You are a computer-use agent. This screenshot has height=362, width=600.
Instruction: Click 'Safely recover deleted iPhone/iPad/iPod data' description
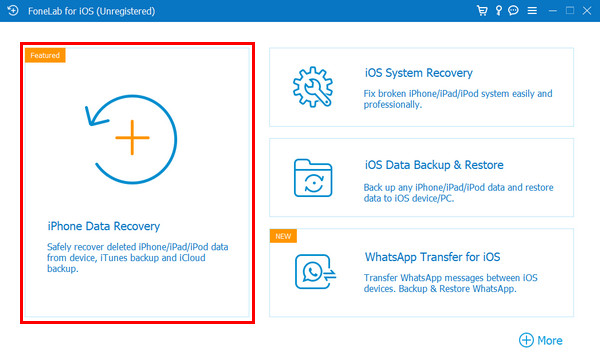tap(138, 258)
